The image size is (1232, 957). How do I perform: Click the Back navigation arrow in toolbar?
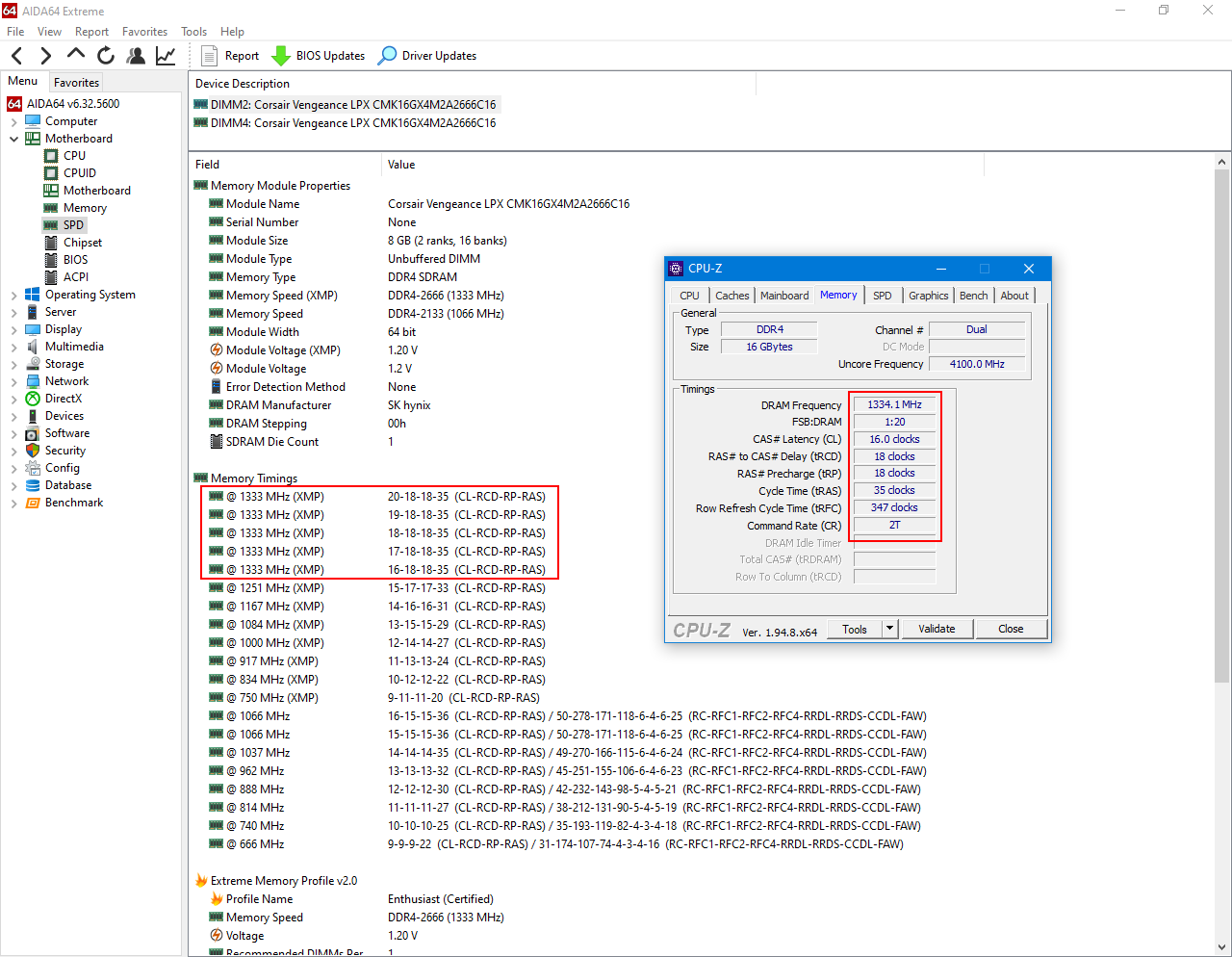[x=16, y=56]
